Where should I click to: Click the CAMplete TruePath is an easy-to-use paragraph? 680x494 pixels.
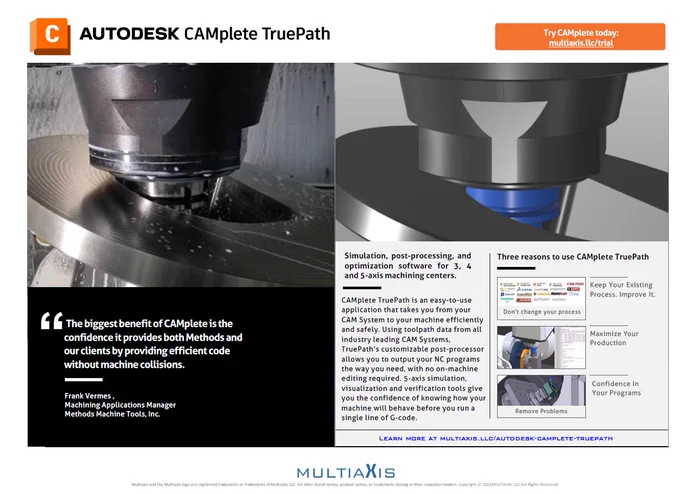pyautogui.click(x=413, y=359)
